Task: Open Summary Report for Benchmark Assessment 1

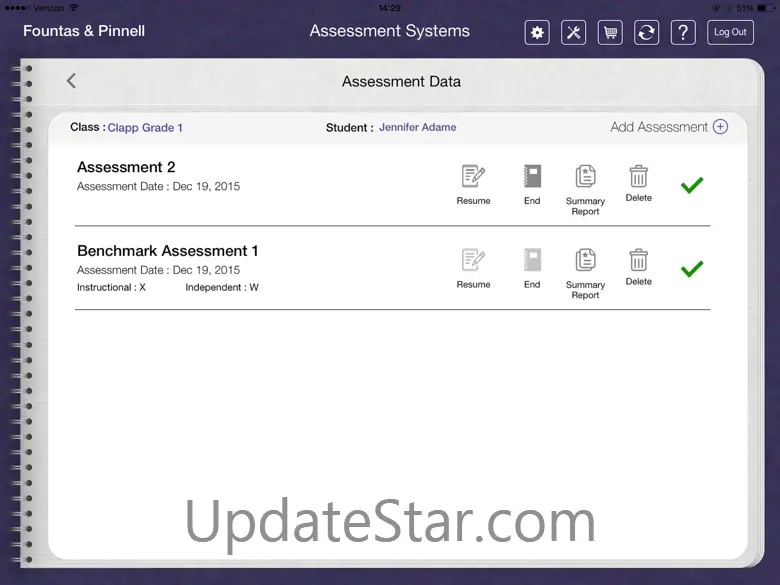Action: click(585, 274)
